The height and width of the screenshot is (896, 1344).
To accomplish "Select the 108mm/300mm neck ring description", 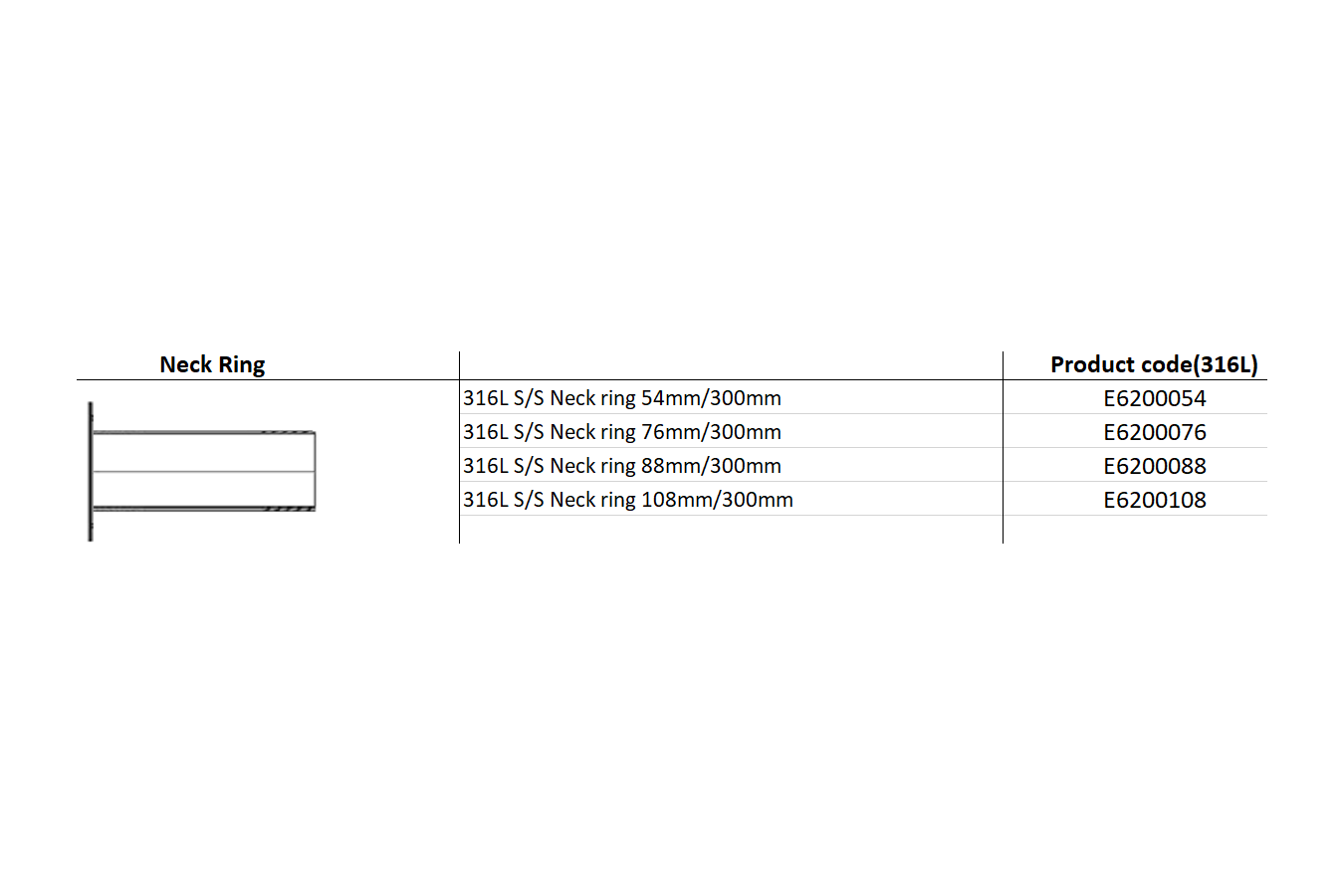I will (x=628, y=500).
